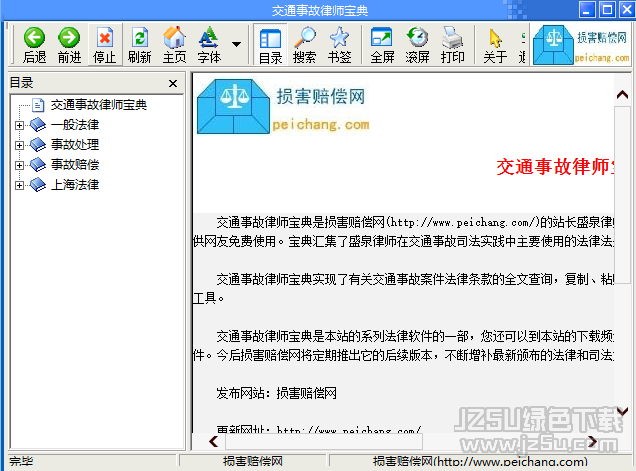Expand the 一般法律 tree node

[19, 125]
